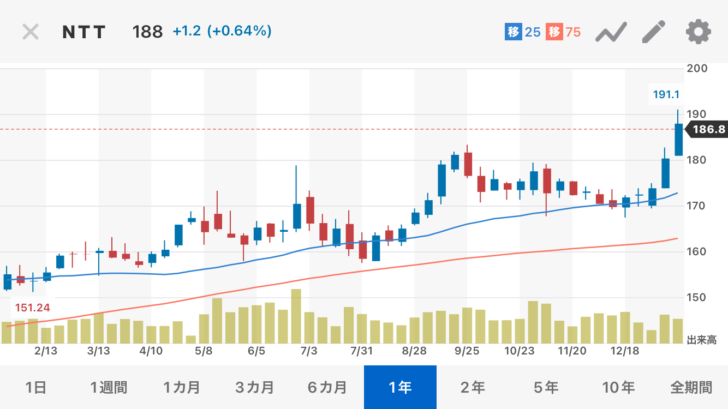Switch chart to 5年 range
728x409 pixels.
[x=546, y=387]
